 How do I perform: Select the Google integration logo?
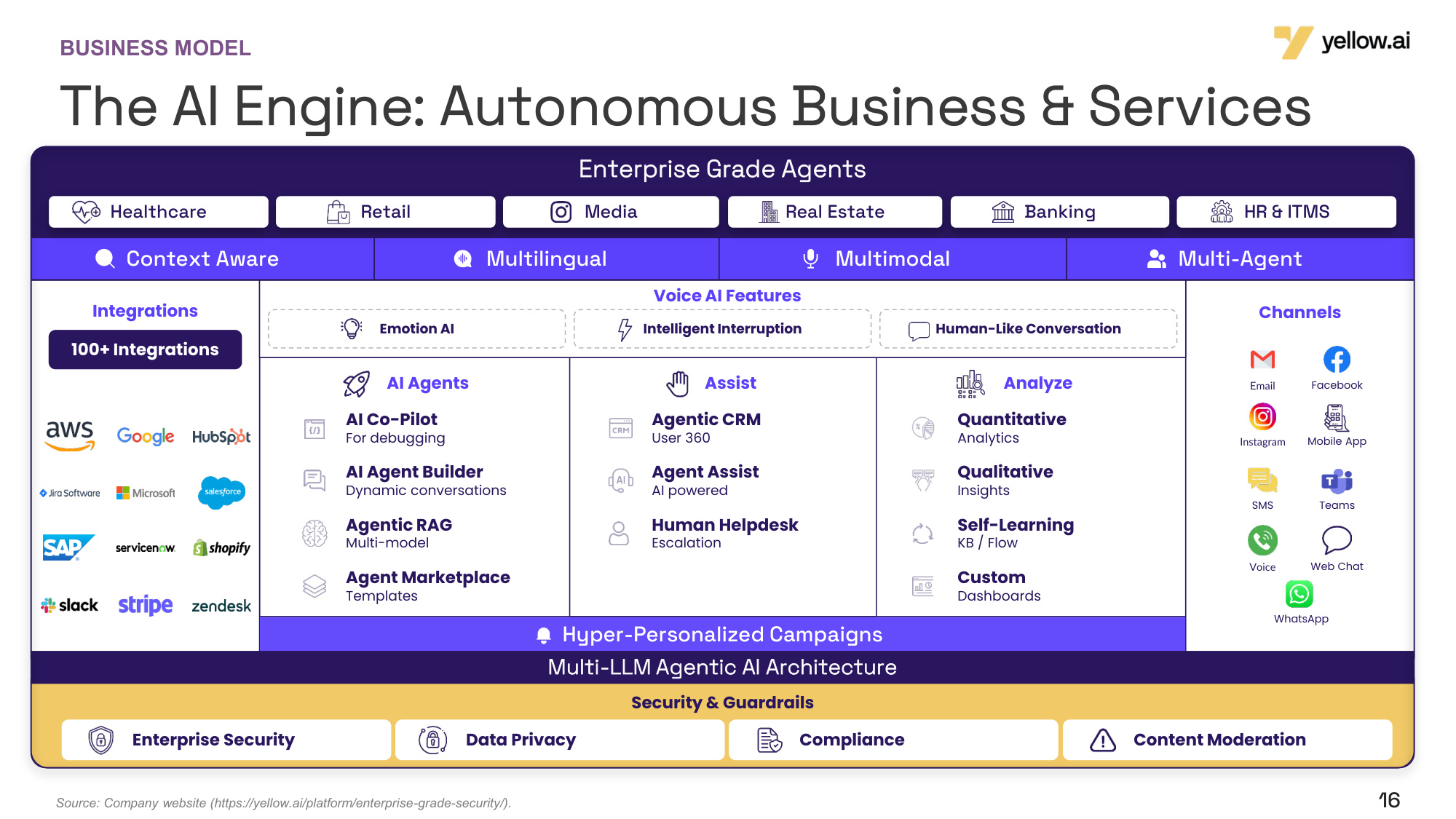[x=146, y=436]
